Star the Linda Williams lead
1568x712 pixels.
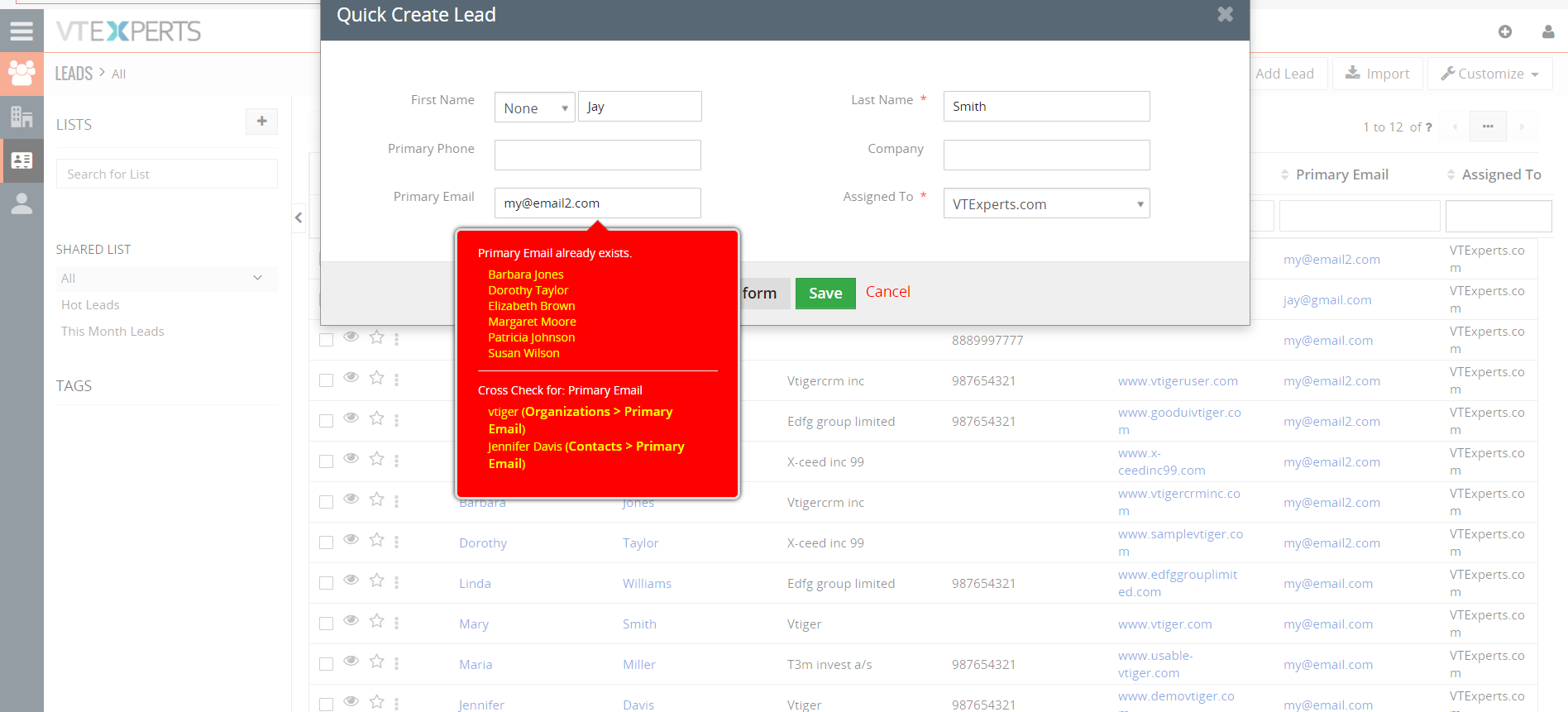coord(376,581)
